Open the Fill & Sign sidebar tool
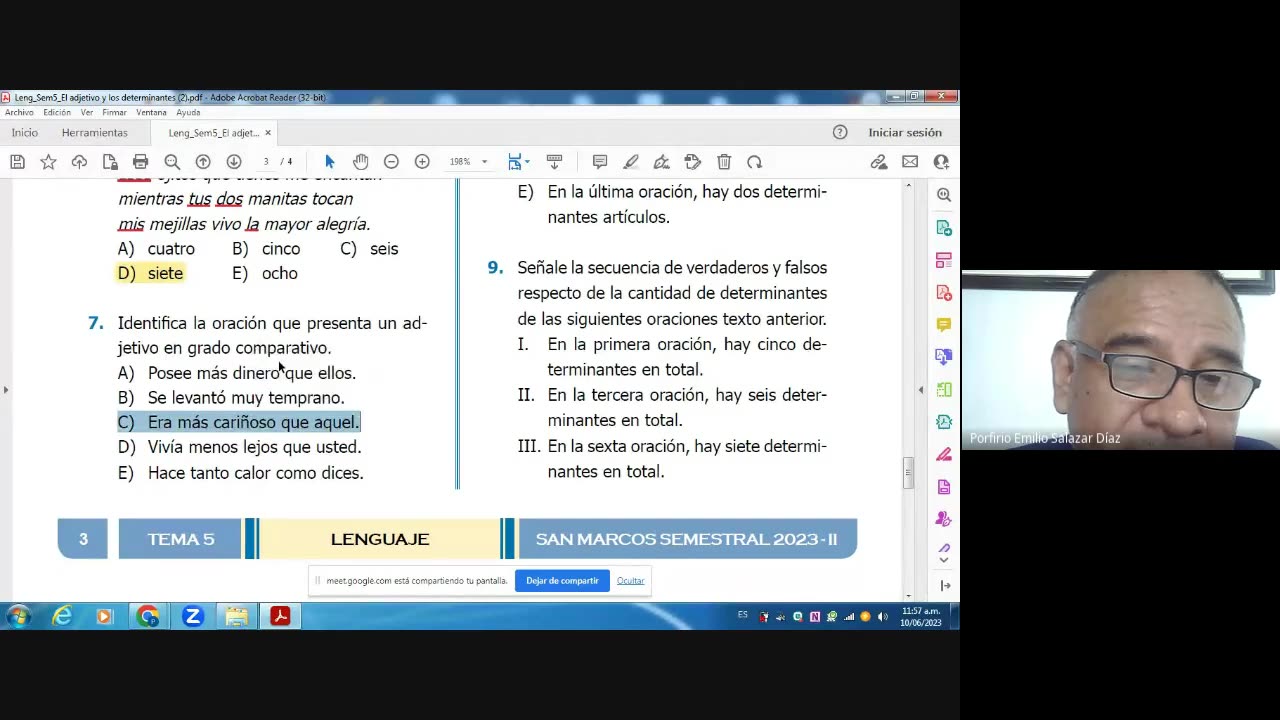Screen dimensions: 1280x720 point(944,454)
